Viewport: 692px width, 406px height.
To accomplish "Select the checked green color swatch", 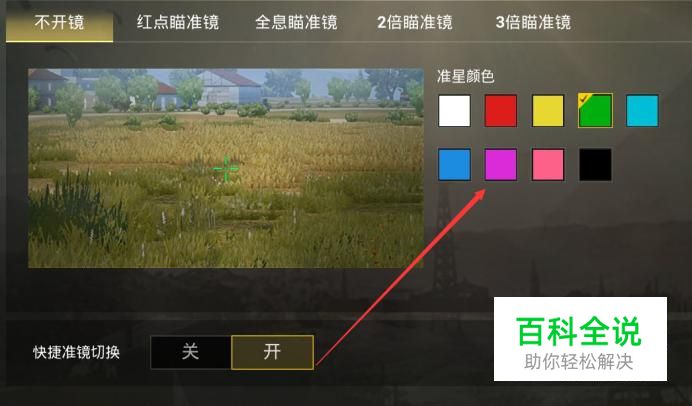I will pyautogui.click(x=595, y=111).
